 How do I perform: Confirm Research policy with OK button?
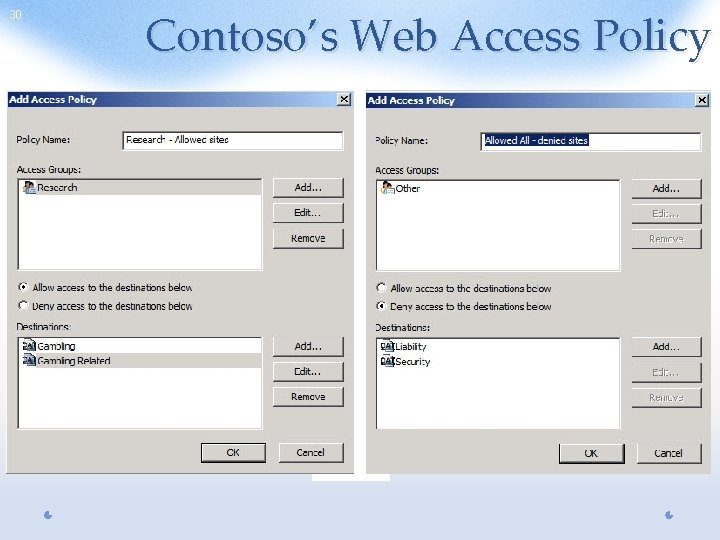coord(233,453)
